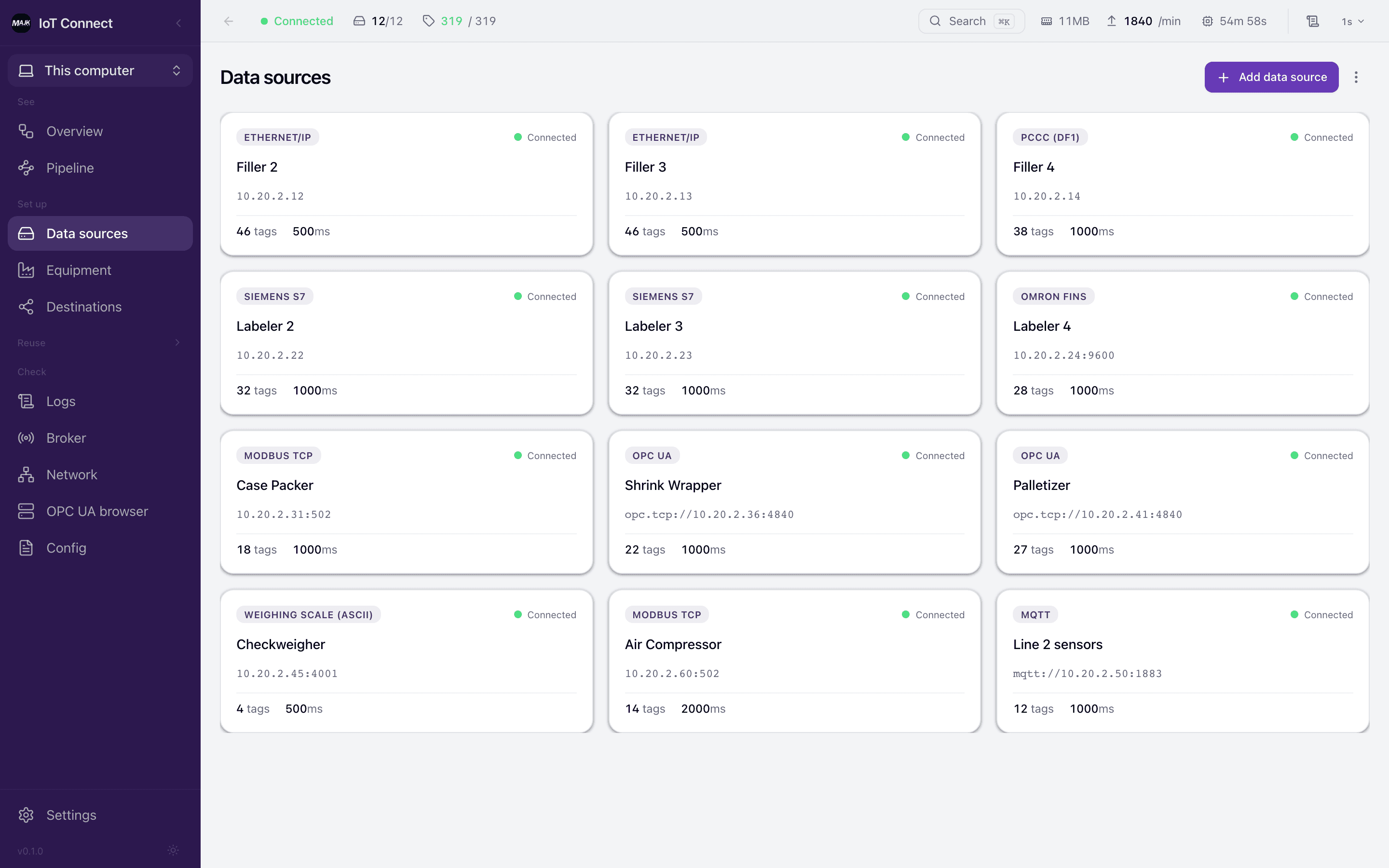The image size is (1389, 868).
Task: Go back with the arrow icon
Action: pos(229,21)
